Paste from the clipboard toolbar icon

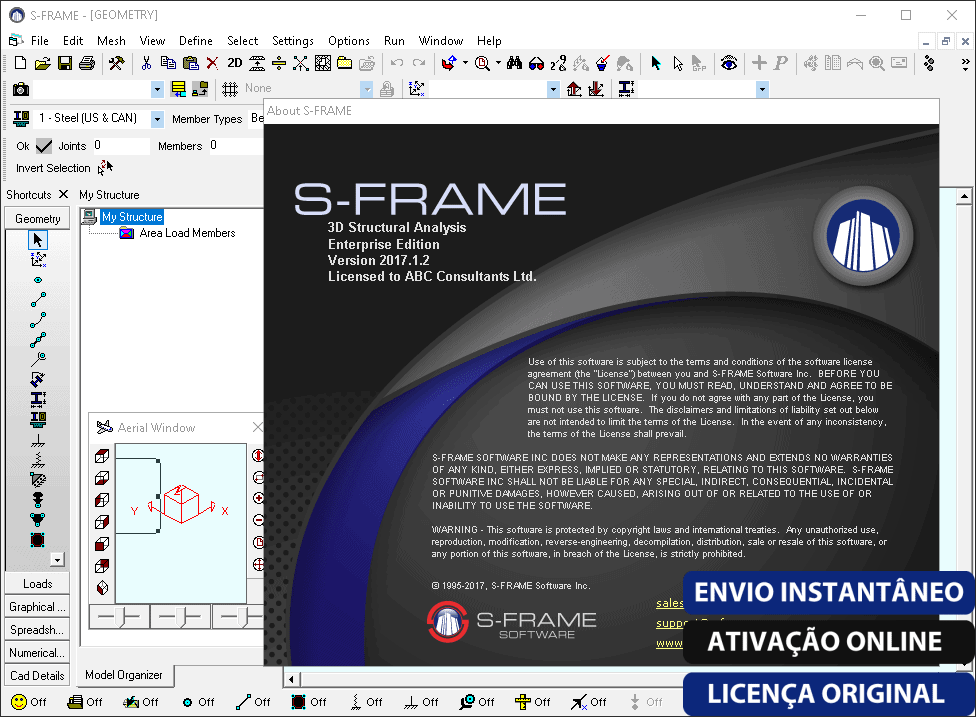click(190, 63)
